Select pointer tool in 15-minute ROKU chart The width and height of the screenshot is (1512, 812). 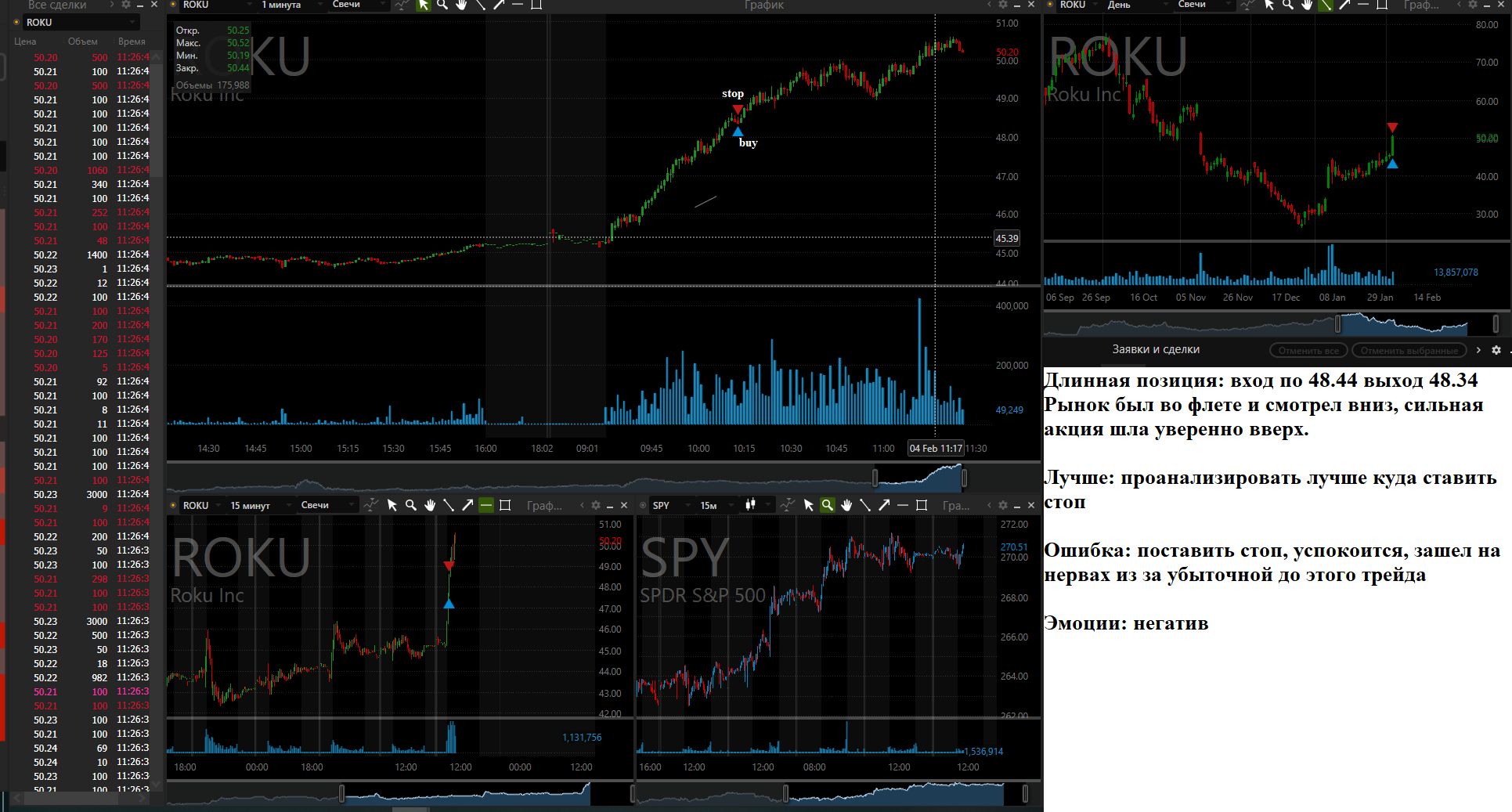[x=392, y=505]
